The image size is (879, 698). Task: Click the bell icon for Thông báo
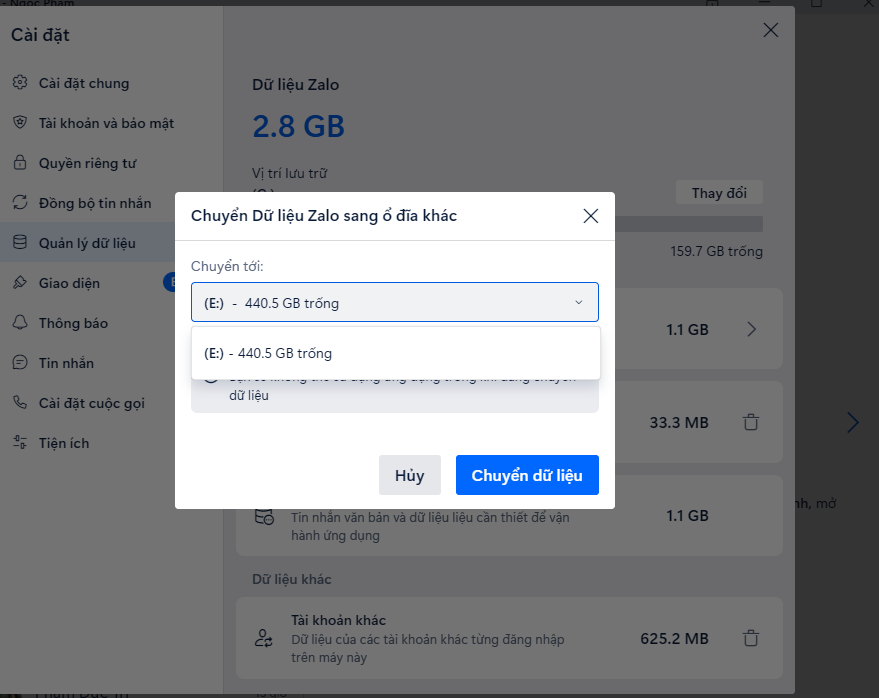(x=20, y=323)
